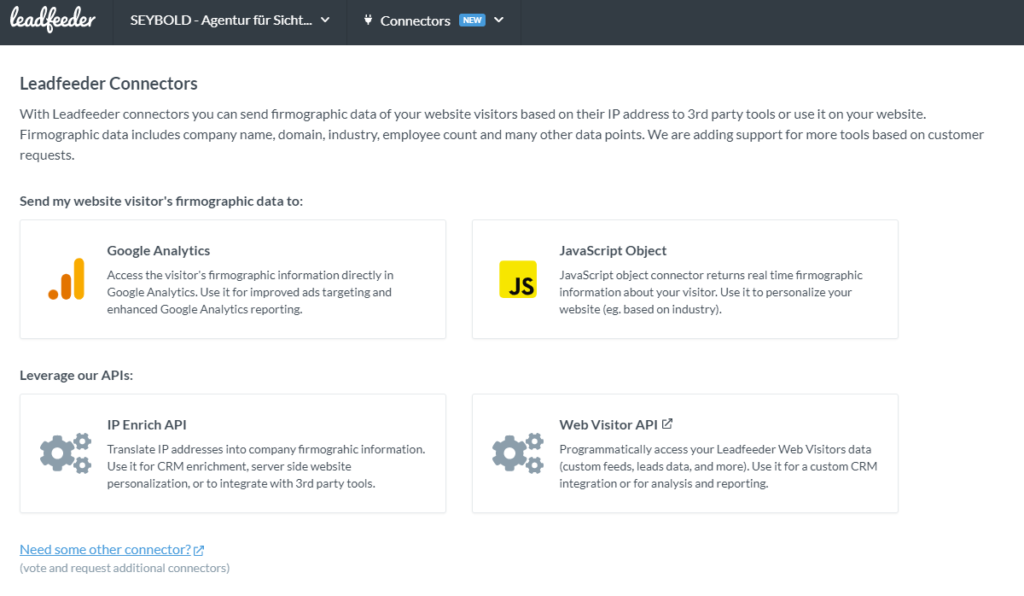The width and height of the screenshot is (1024, 596).
Task: Click 'Send my website visitor's firmographic data to:' text
Action: click(161, 201)
